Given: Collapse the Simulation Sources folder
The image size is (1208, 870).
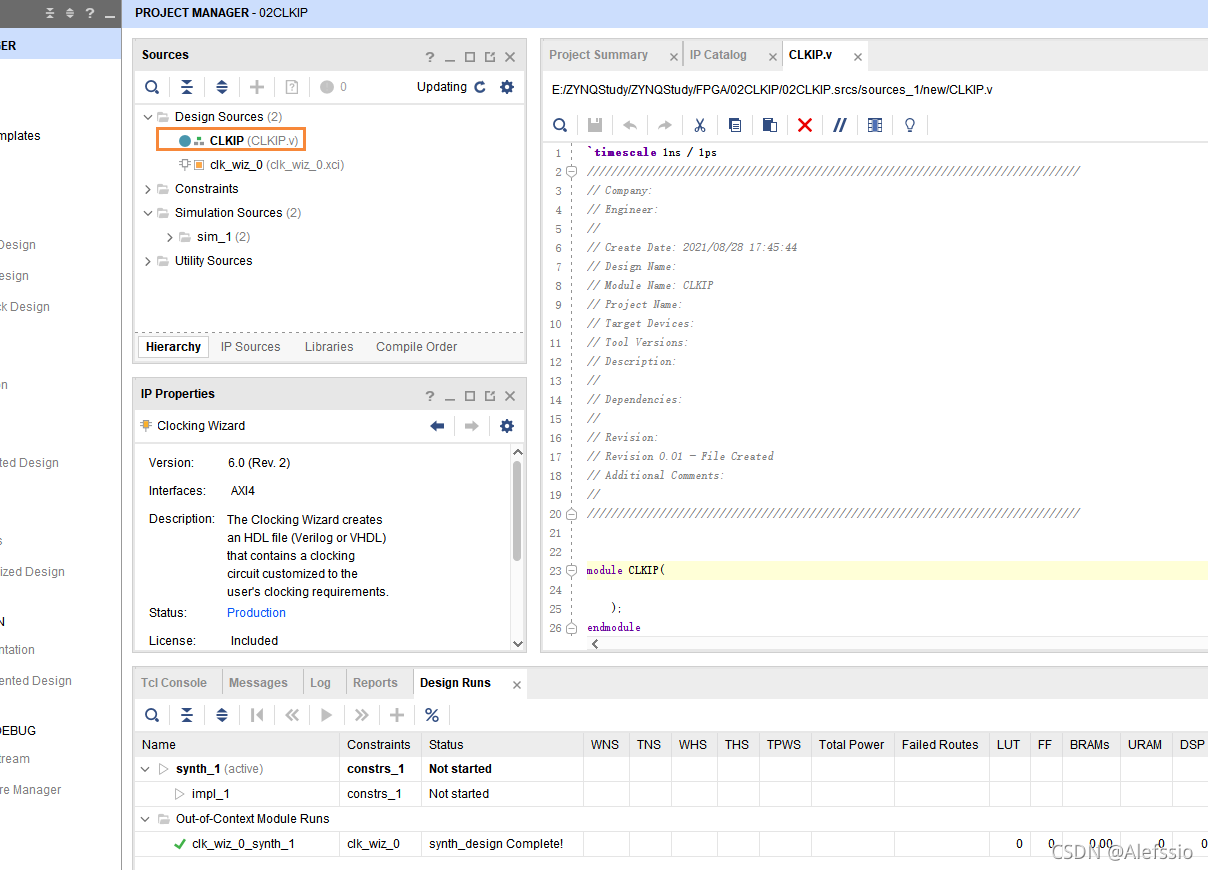Looking at the screenshot, I should tap(148, 213).
